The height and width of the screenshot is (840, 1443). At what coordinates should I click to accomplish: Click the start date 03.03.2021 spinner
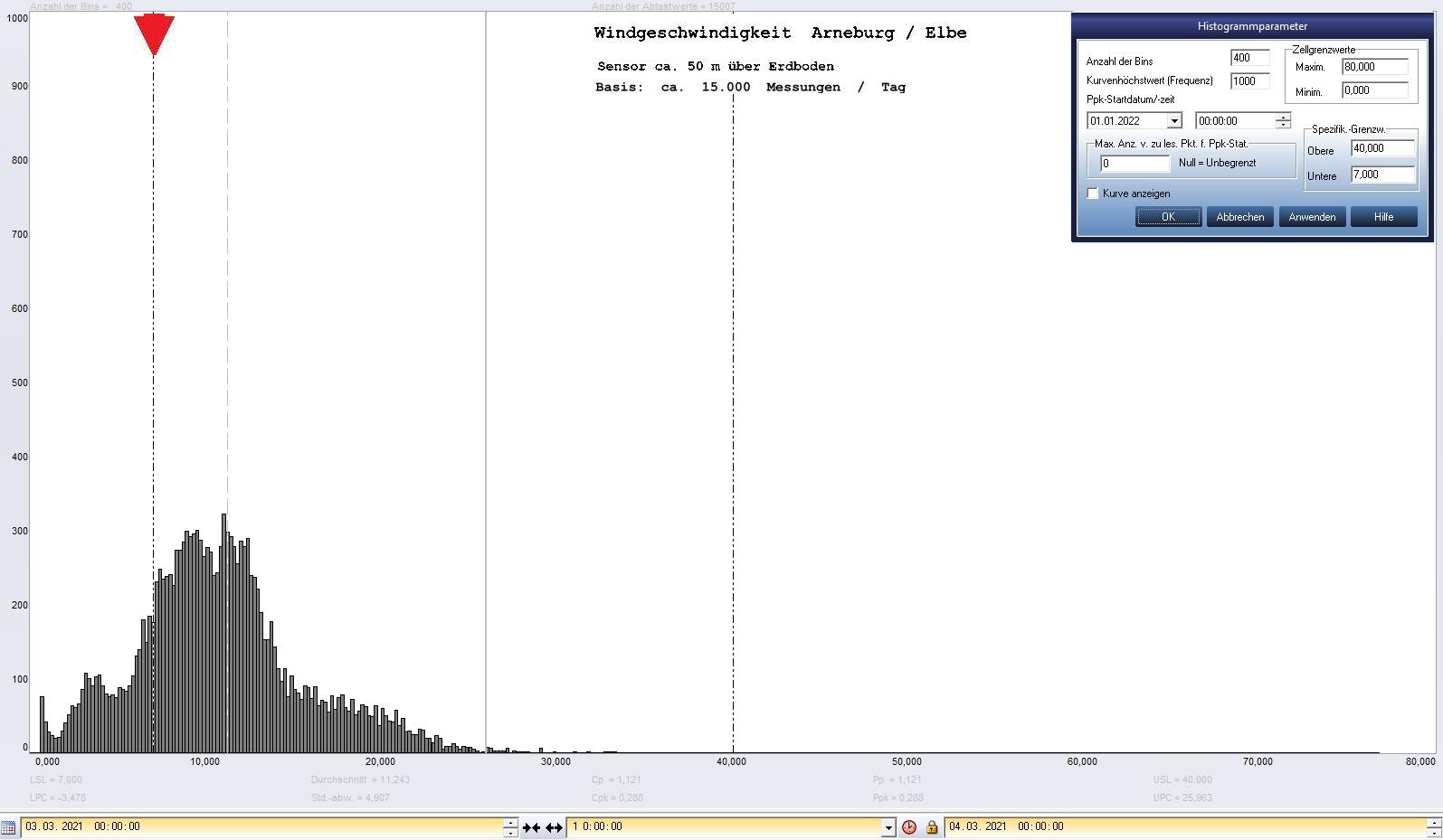(510, 826)
